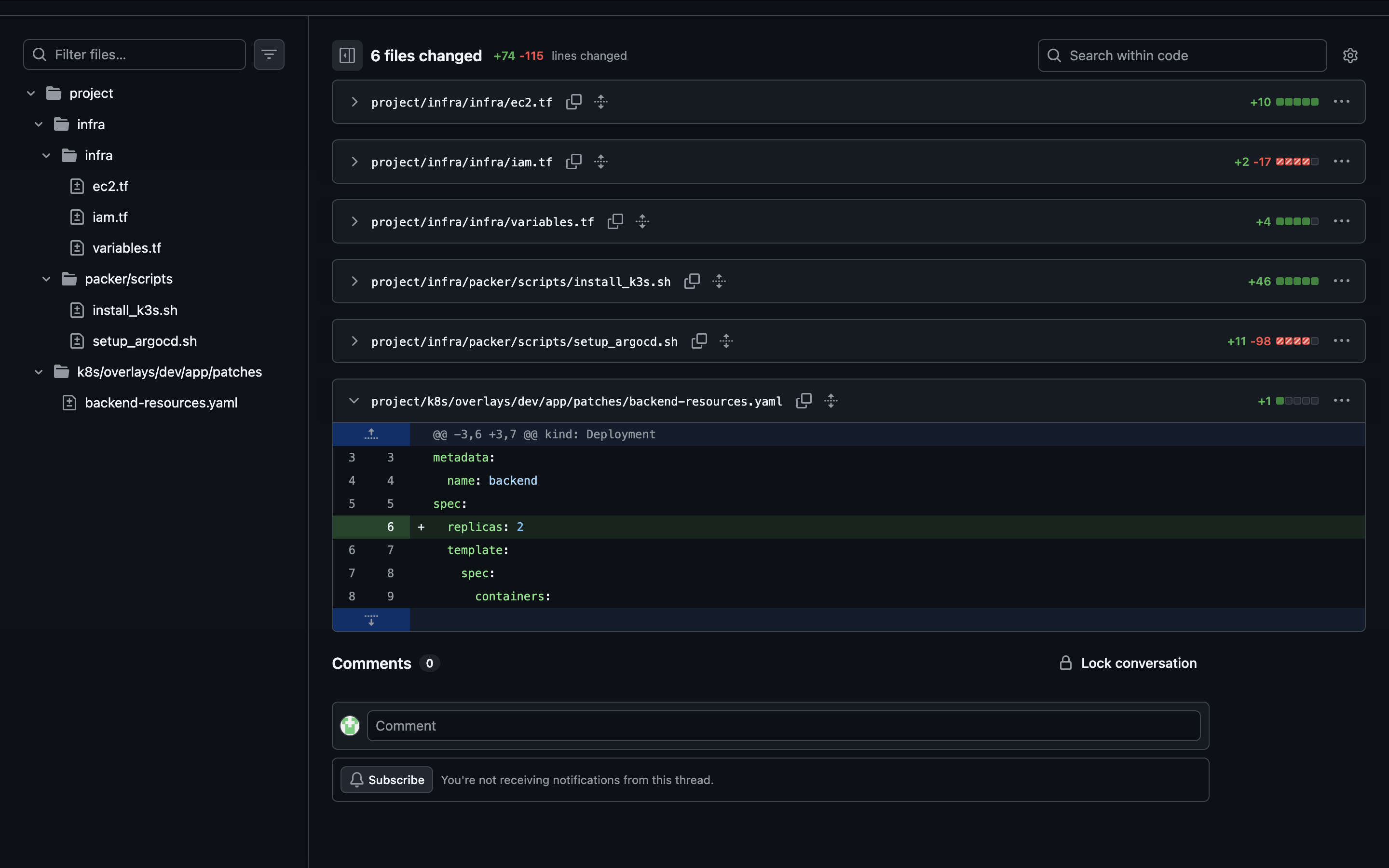Expand project/infra/infra/ec2.tf diff

coord(354,102)
